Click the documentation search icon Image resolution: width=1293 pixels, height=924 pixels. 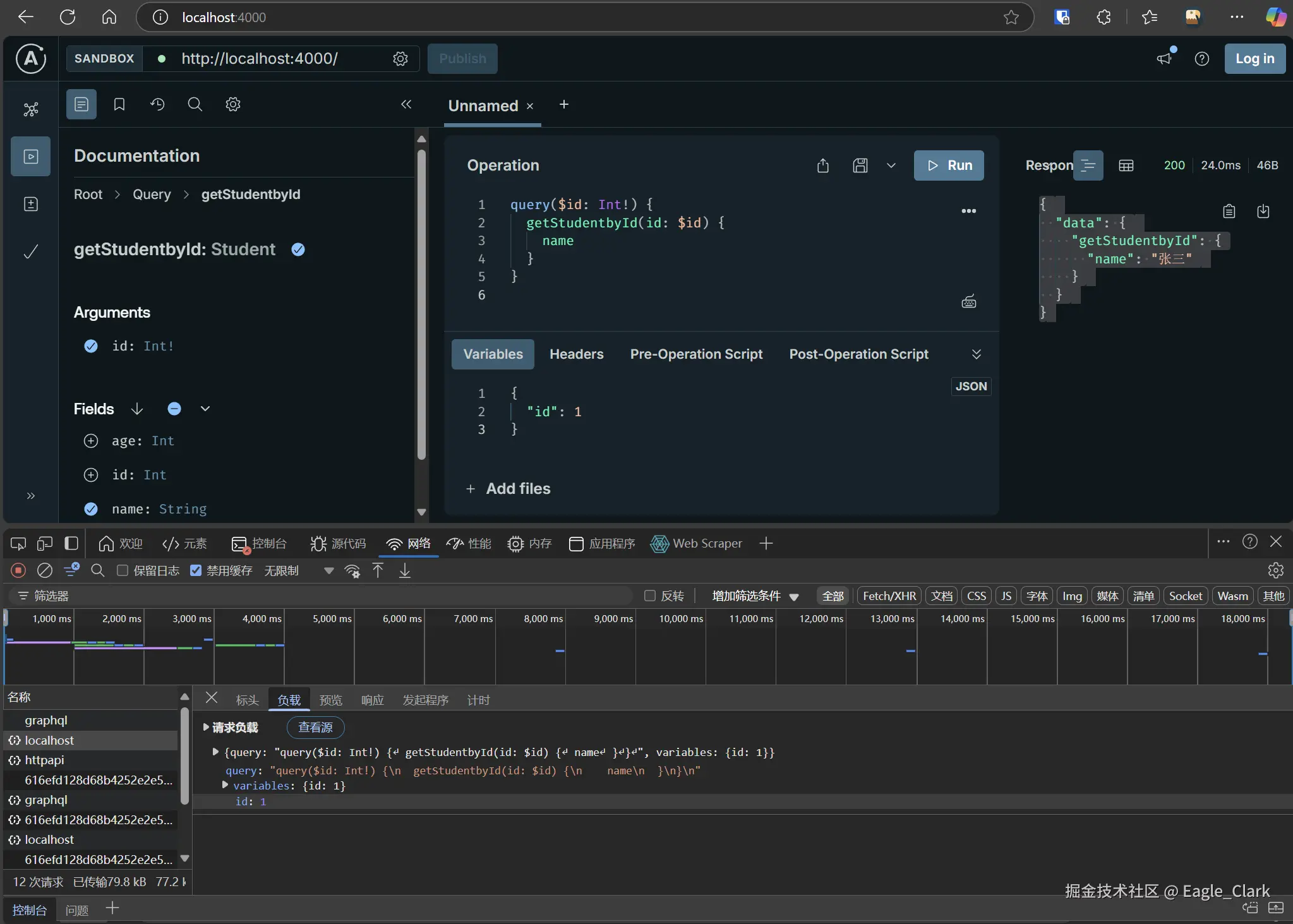(x=195, y=104)
